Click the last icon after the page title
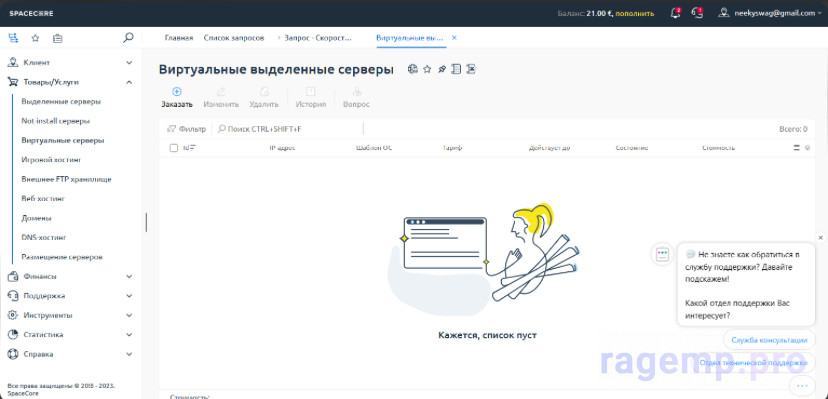The width and height of the screenshot is (828, 399). tap(471, 69)
